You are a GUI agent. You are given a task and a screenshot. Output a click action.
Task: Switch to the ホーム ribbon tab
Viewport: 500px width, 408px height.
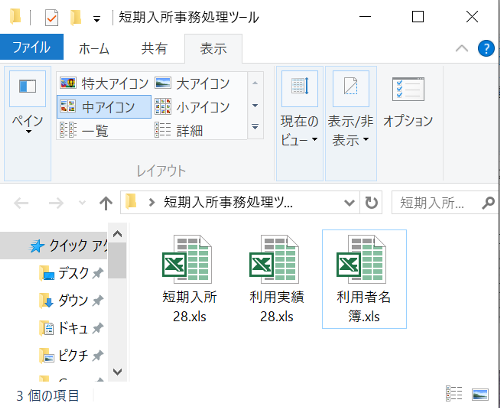click(94, 49)
